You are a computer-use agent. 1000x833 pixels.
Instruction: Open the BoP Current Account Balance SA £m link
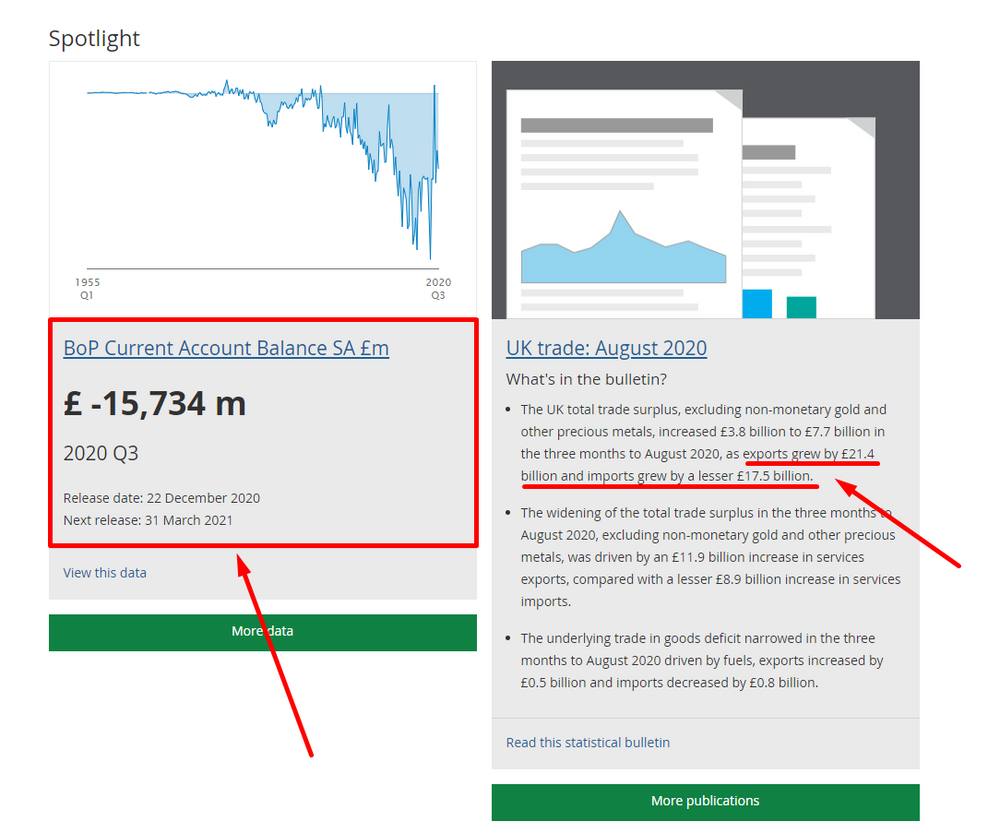pyautogui.click(x=226, y=348)
